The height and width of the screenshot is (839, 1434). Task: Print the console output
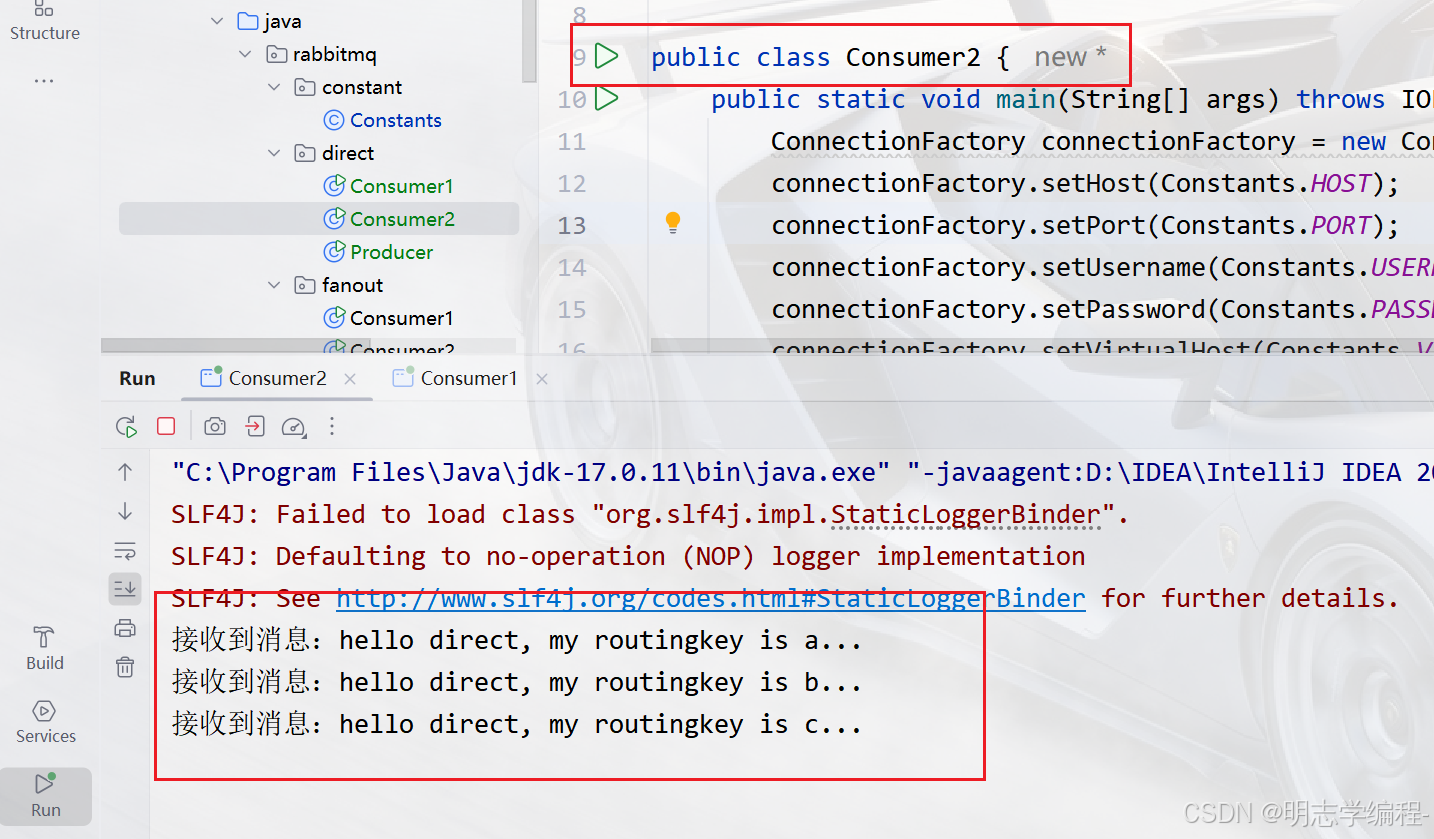click(125, 628)
